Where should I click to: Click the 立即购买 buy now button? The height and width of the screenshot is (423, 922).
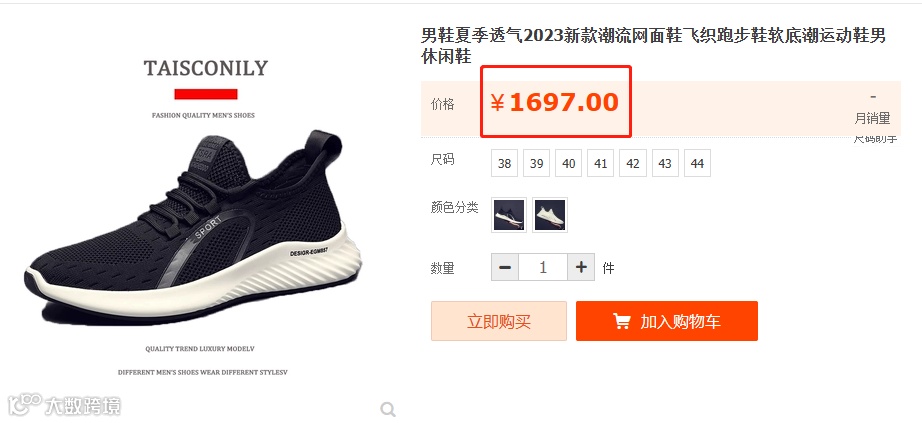click(x=499, y=321)
